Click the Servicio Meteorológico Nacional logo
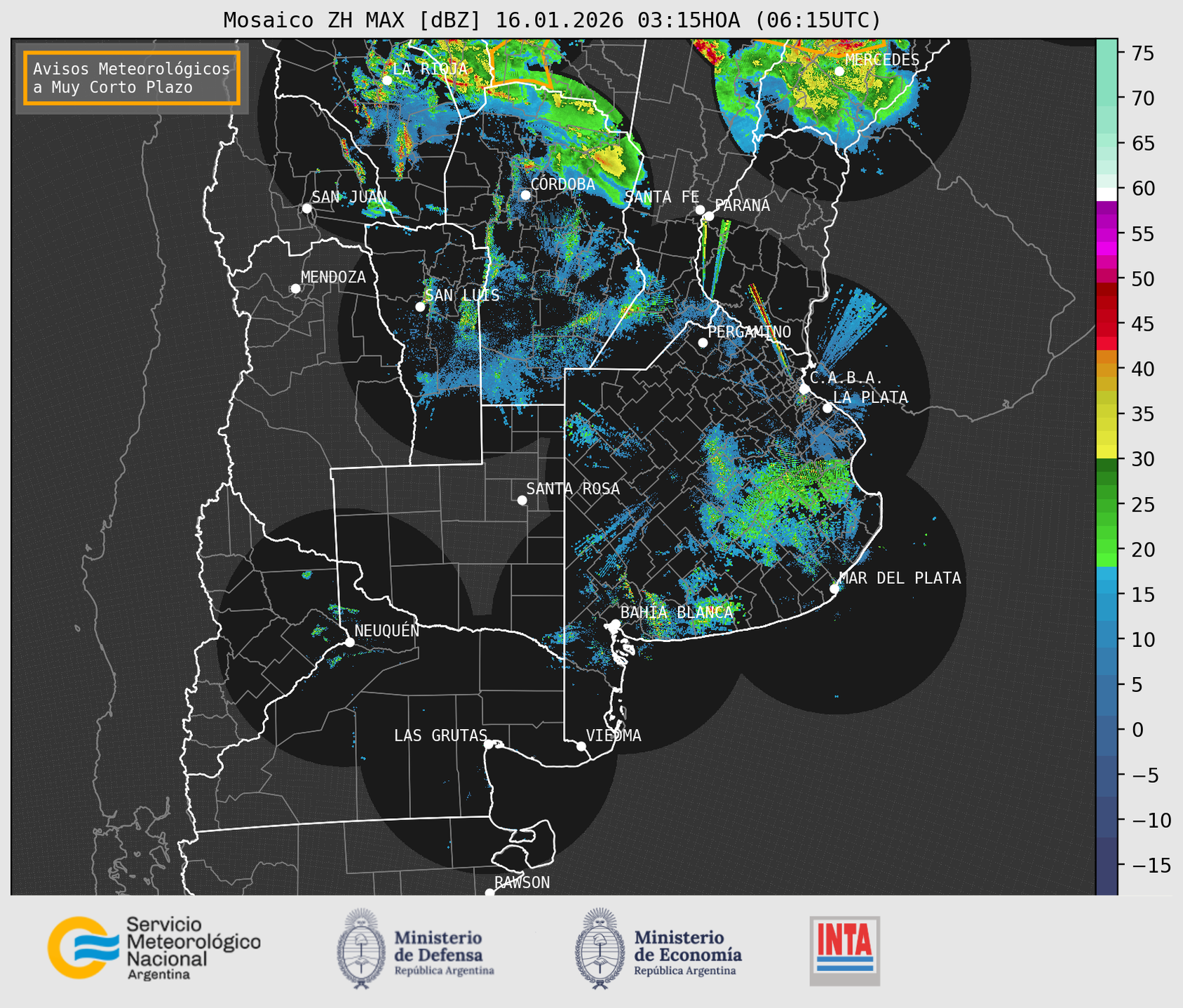This screenshot has width=1183, height=1008. pos(154,948)
